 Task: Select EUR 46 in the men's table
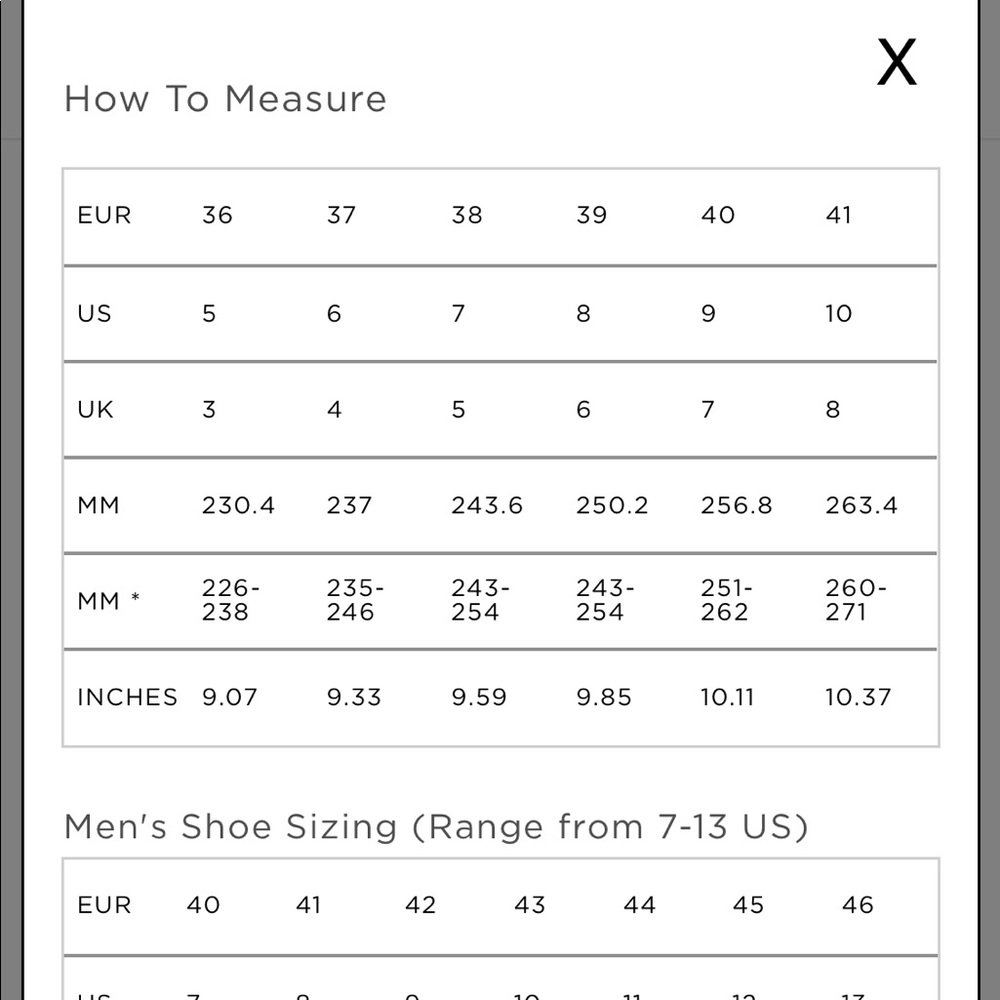pyautogui.click(x=857, y=904)
